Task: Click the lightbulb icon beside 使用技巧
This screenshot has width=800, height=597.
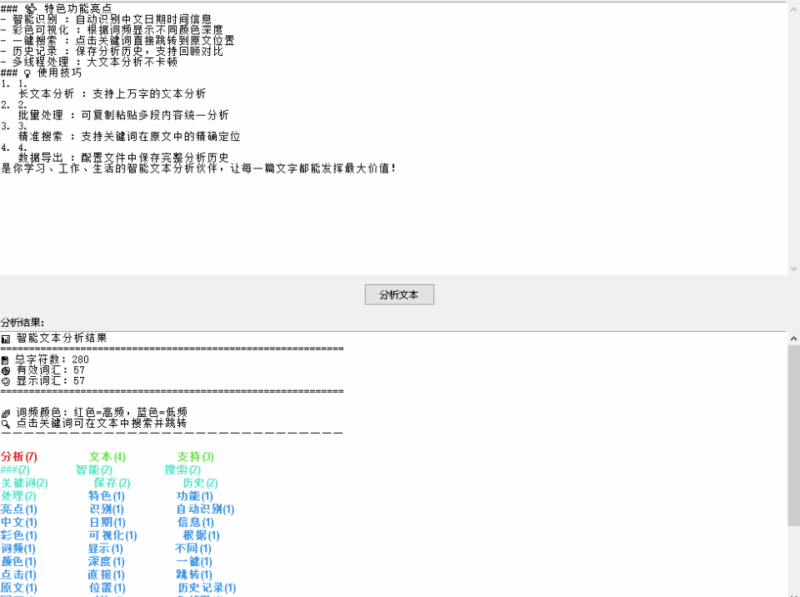Action: tap(27, 73)
